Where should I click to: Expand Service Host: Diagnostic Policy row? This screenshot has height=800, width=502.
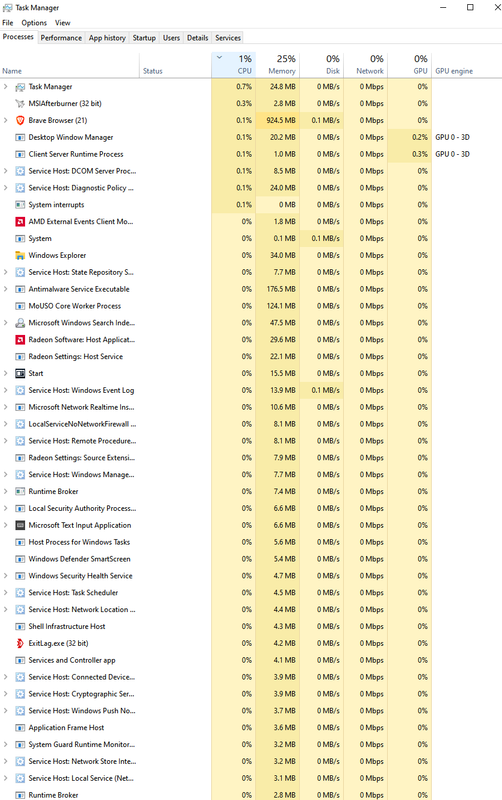click(6, 188)
